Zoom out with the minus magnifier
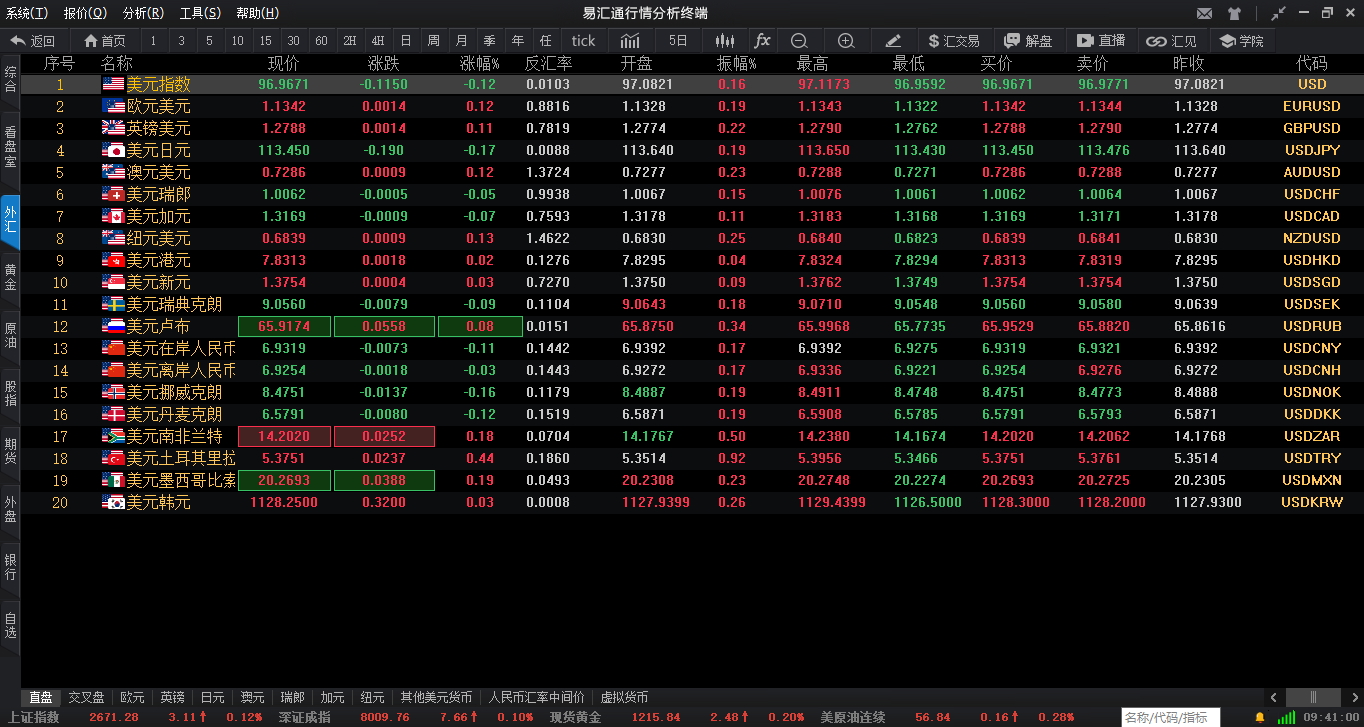 799,41
